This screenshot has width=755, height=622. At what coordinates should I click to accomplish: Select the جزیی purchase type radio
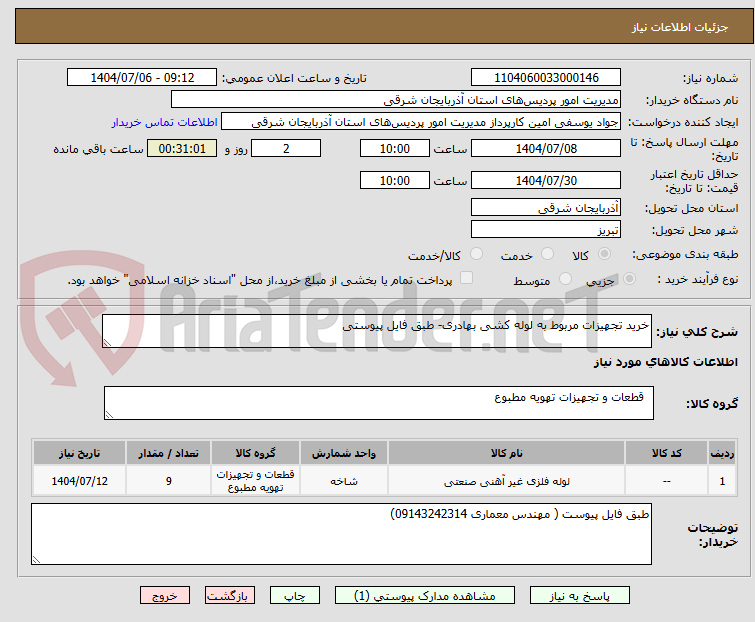pos(629,279)
